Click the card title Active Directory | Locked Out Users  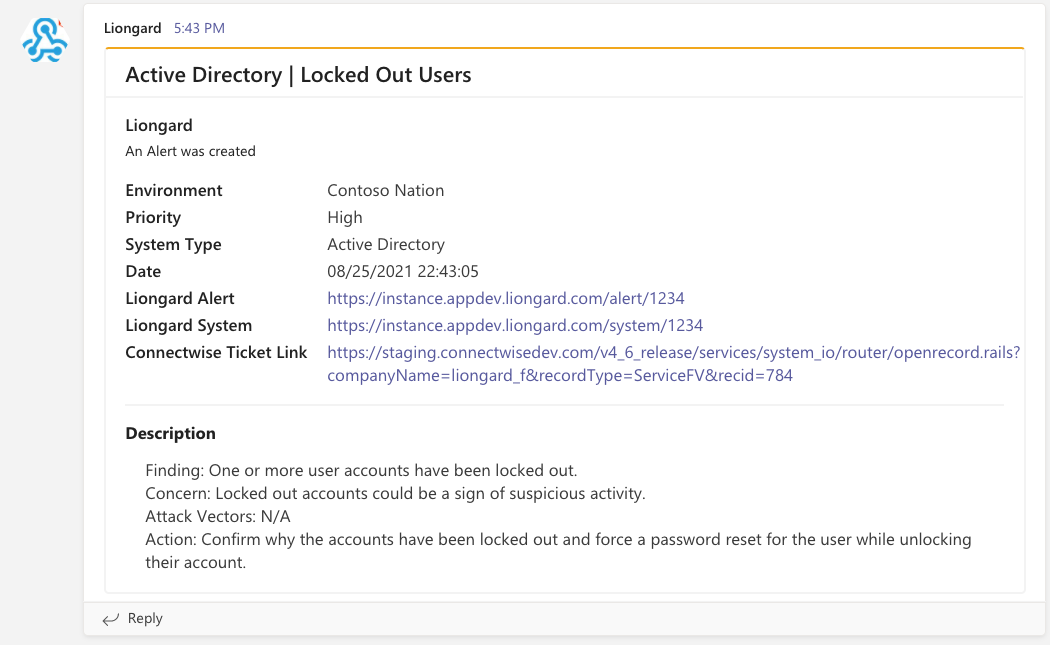click(299, 74)
